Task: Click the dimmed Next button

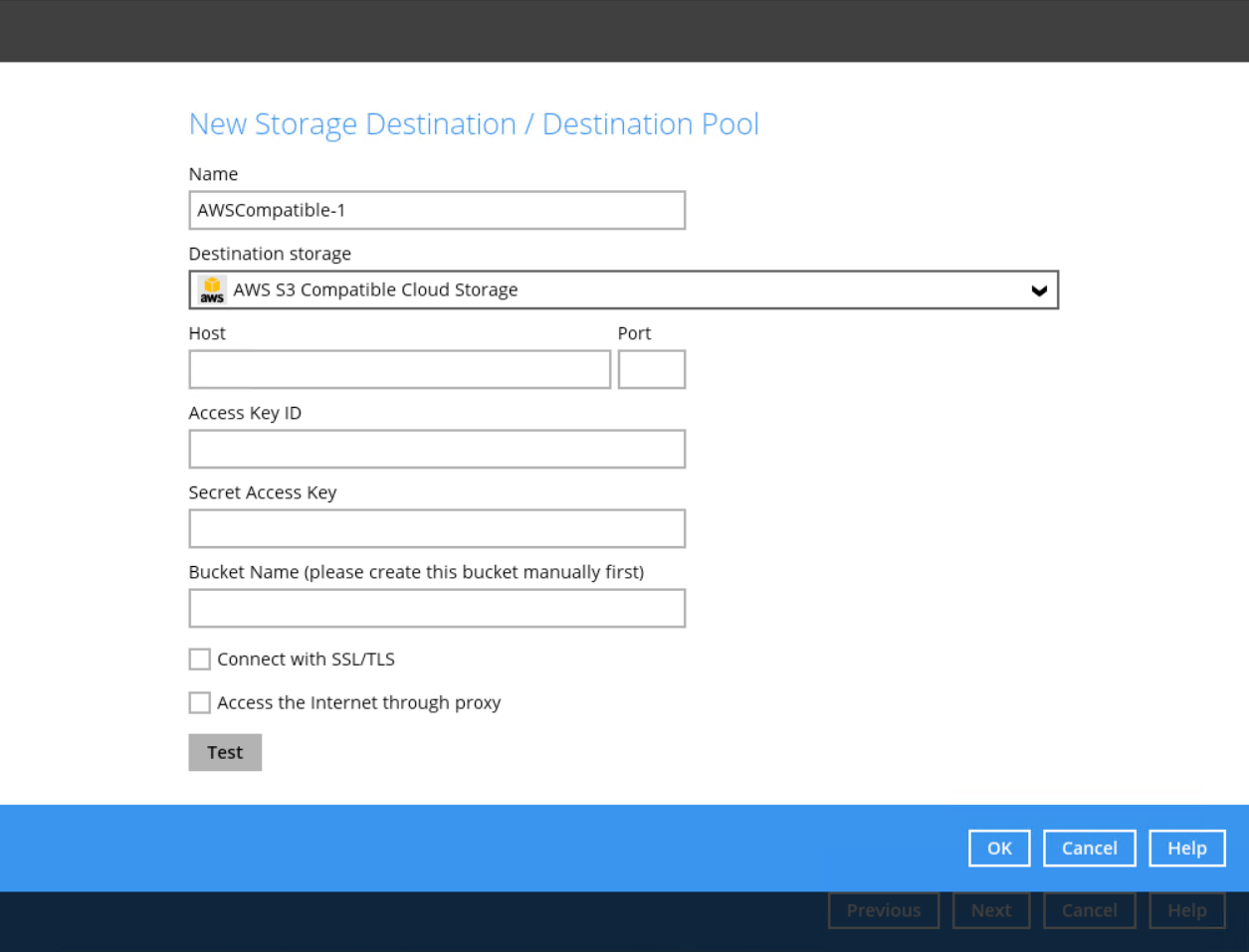Action: pos(990,910)
